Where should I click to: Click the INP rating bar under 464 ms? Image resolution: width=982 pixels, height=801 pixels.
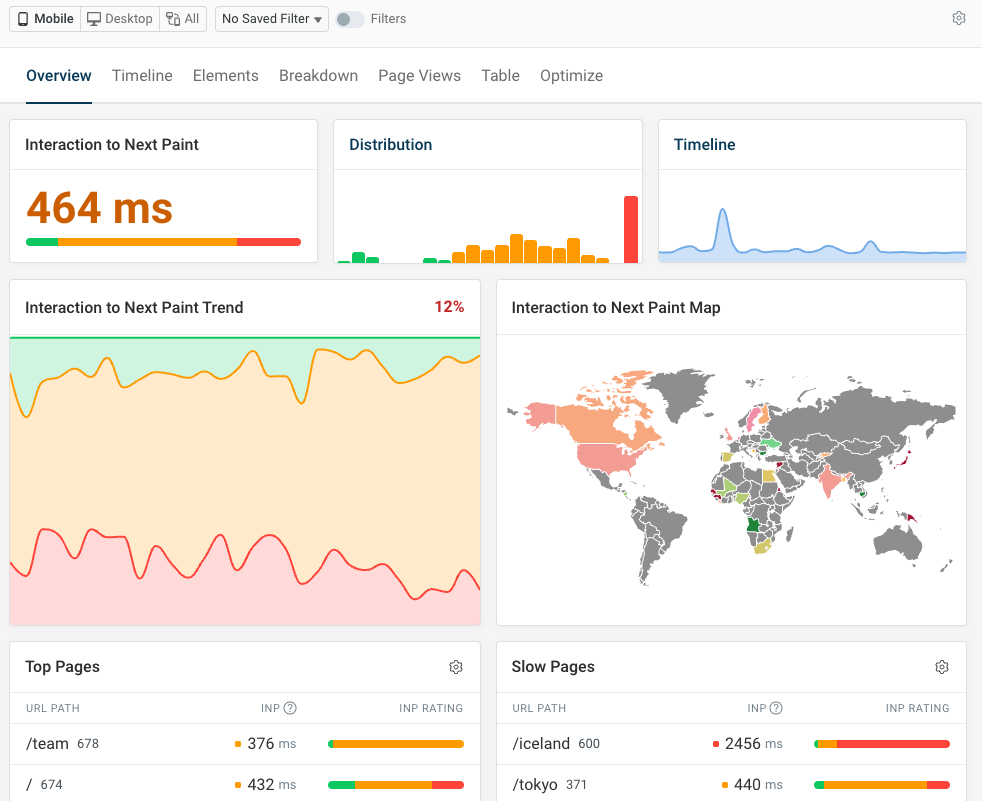(x=162, y=242)
